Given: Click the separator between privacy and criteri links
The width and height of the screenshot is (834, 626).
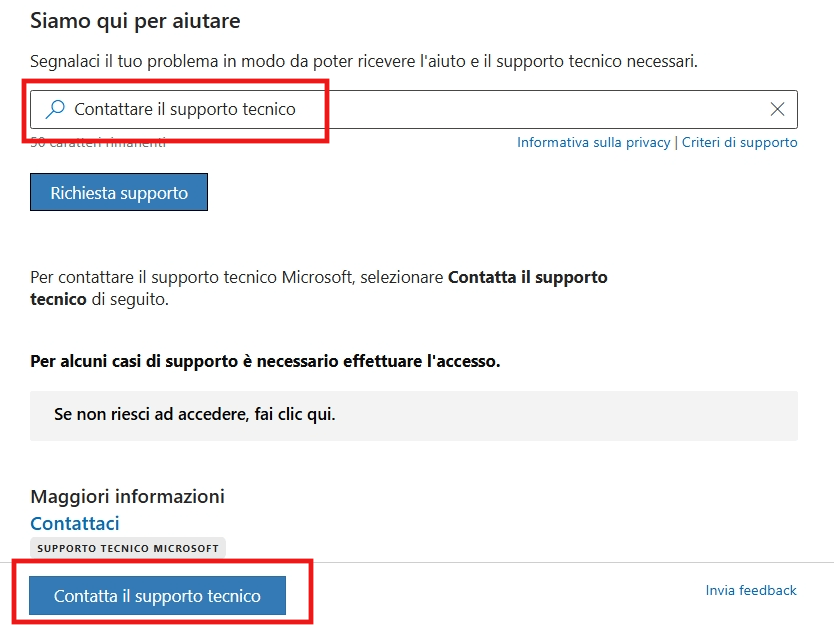Looking at the screenshot, I should coord(676,143).
